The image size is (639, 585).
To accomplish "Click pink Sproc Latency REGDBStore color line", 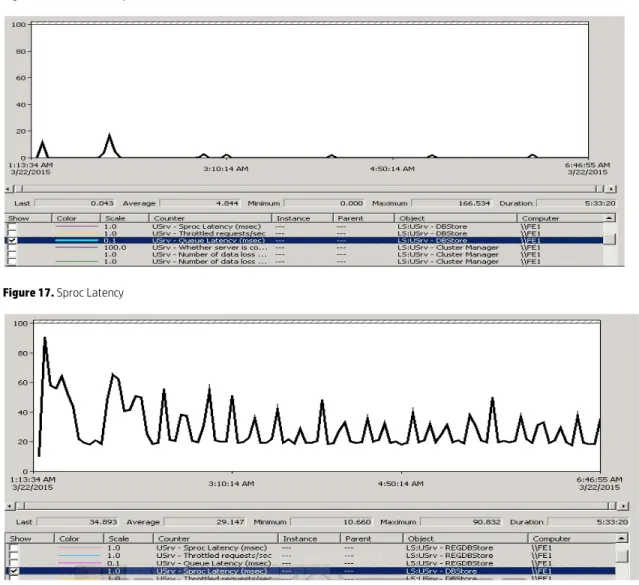I will [x=79, y=548].
